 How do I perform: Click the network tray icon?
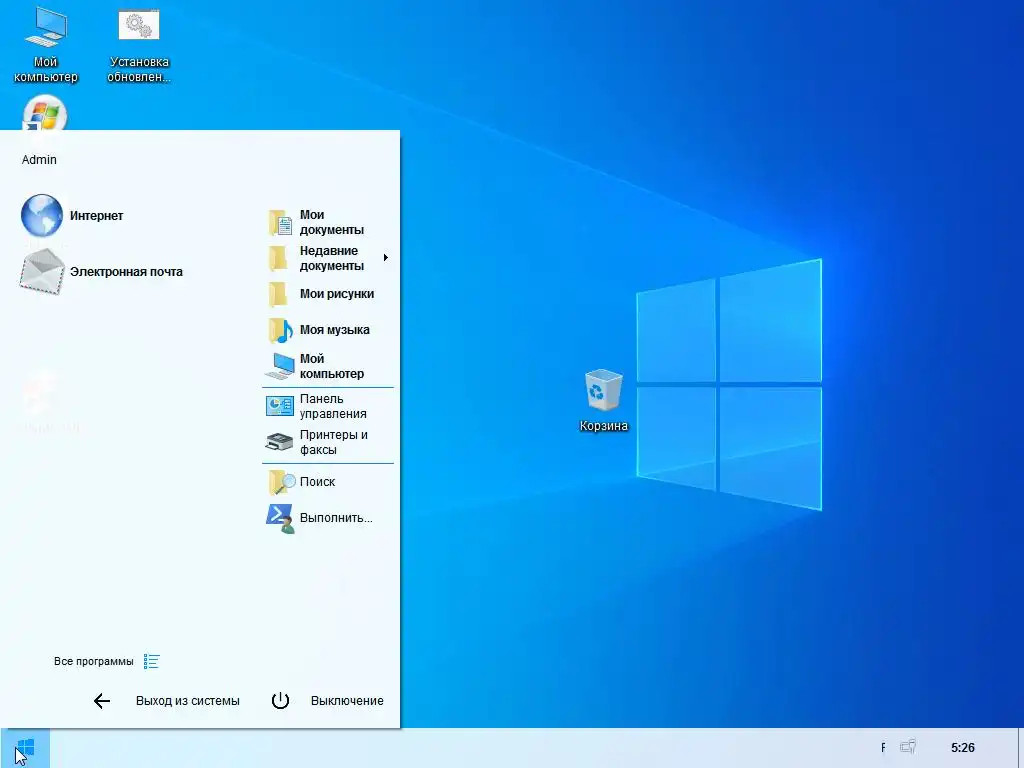click(908, 746)
